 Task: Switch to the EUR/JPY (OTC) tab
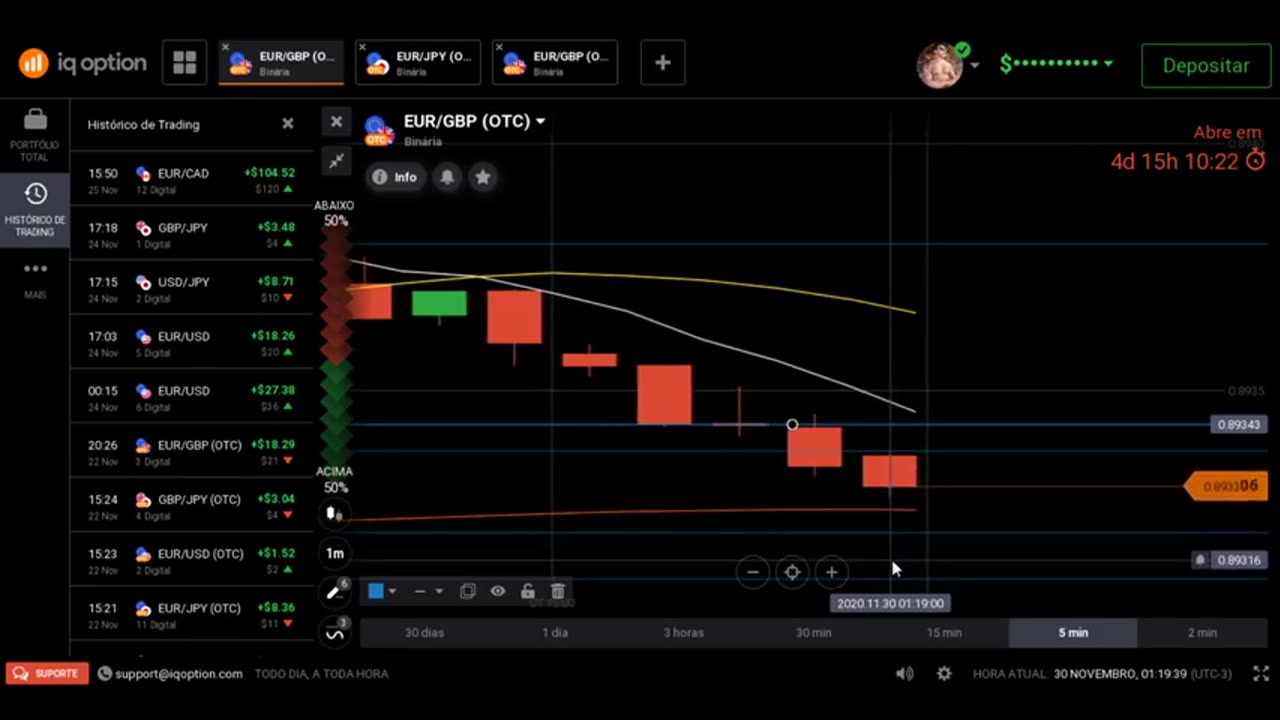(x=418, y=63)
